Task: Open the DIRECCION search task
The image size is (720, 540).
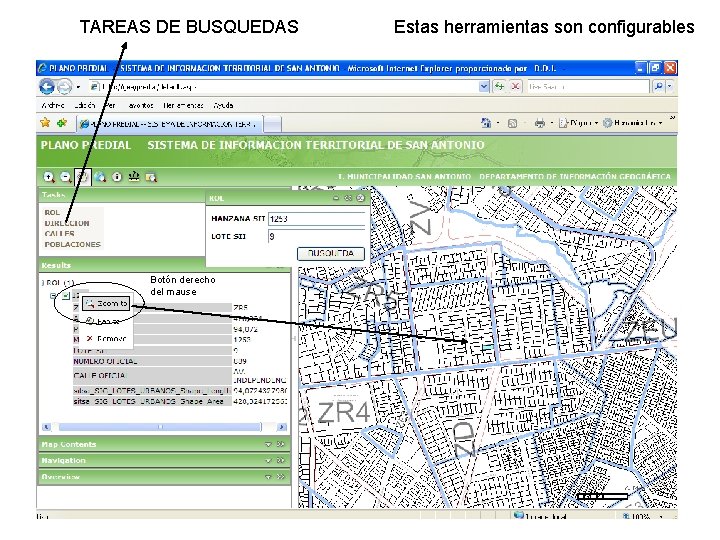Action: (67, 223)
